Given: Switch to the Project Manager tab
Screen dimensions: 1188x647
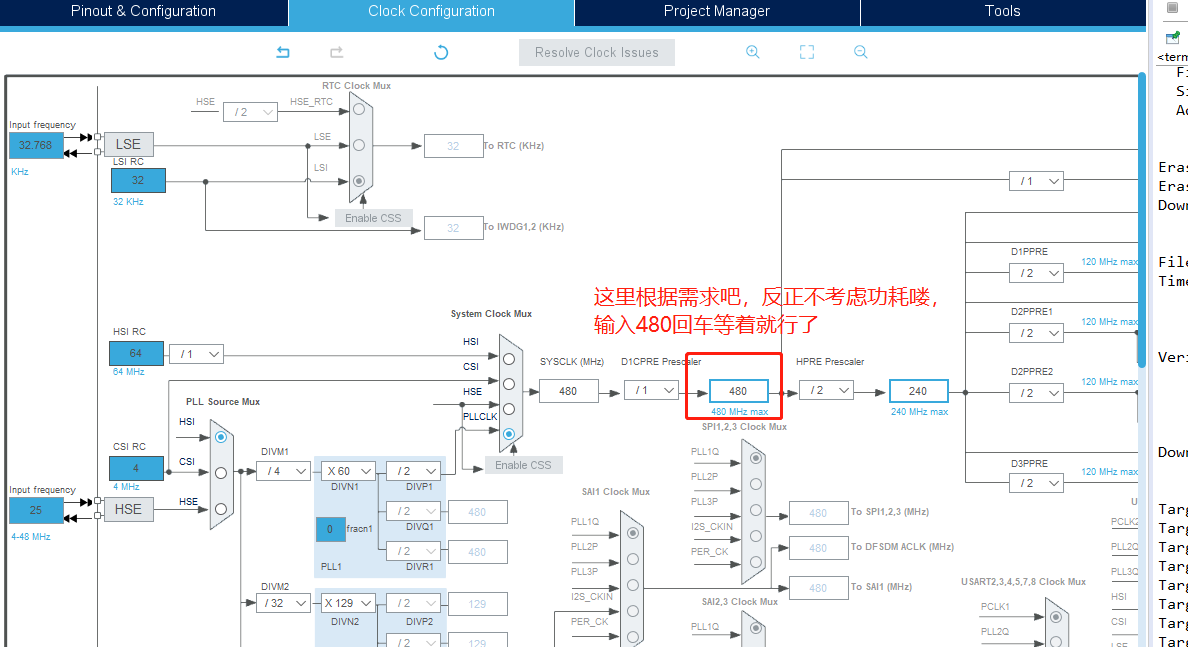Looking at the screenshot, I should (x=716, y=11).
